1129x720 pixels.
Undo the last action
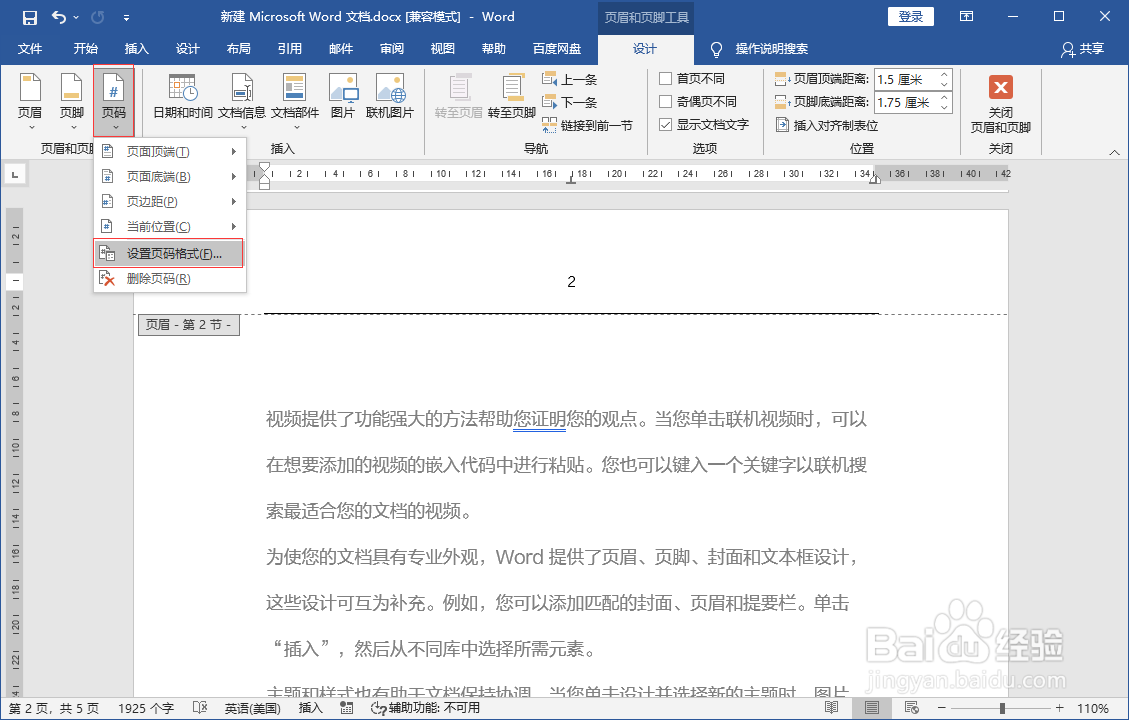pyautogui.click(x=59, y=17)
